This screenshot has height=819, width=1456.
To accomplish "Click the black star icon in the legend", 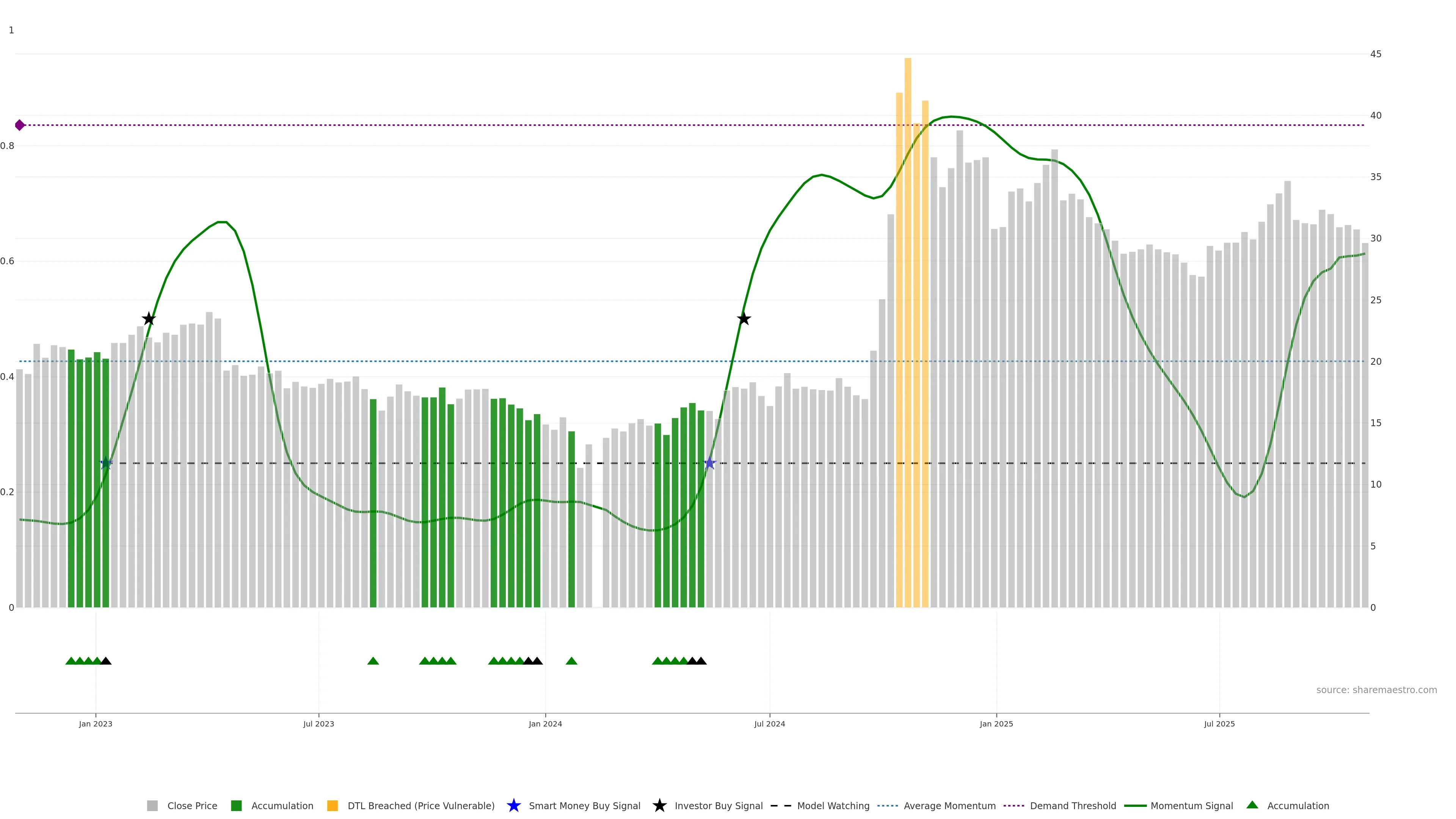I will [x=659, y=805].
